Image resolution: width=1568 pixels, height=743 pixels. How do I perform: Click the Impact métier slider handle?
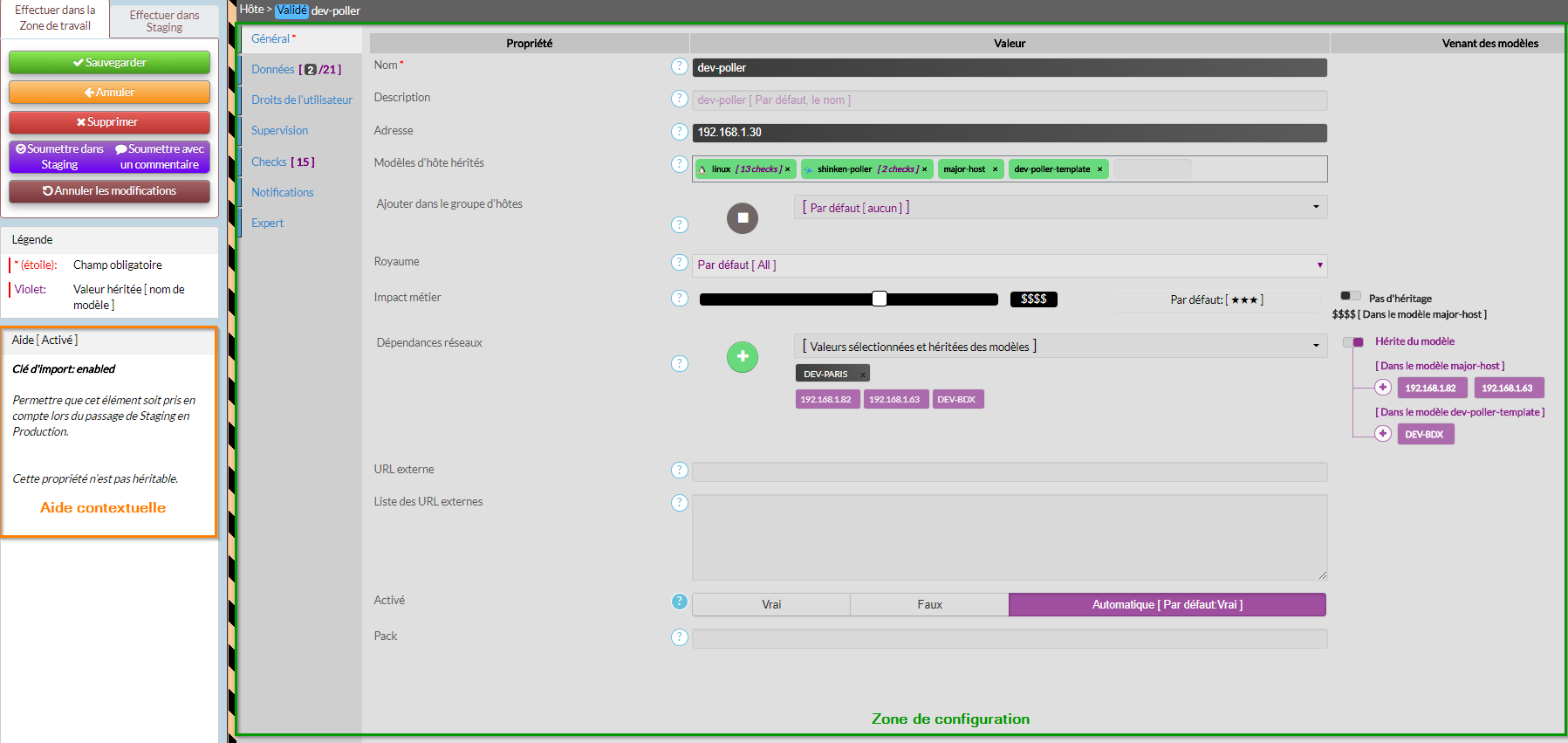(880, 299)
